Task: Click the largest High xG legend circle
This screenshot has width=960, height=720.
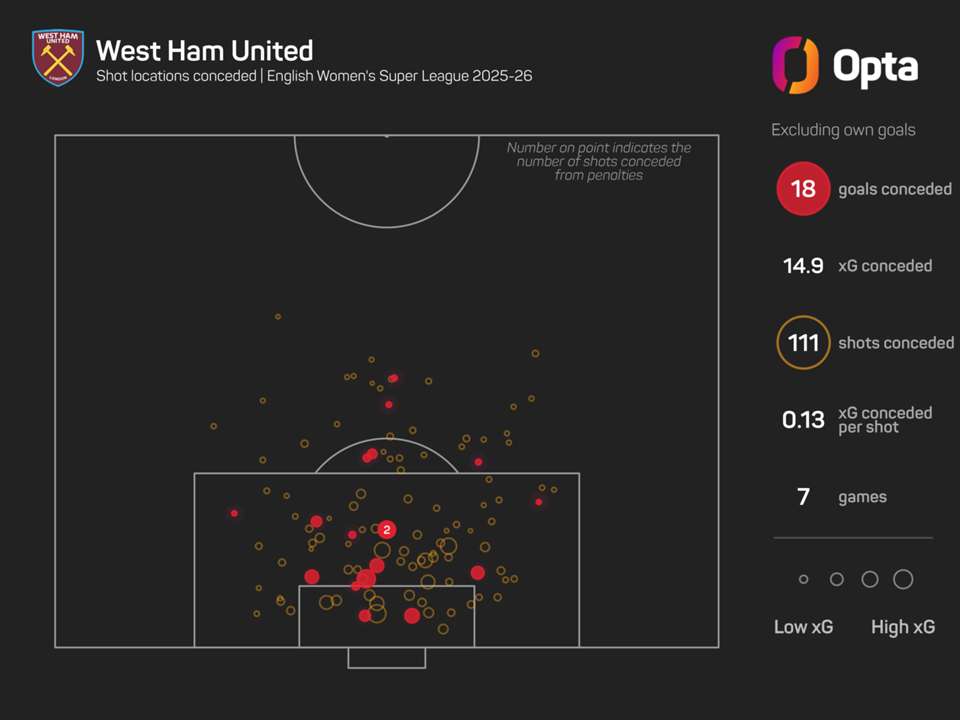Action: pyautogui.click(x=903, y=579)
